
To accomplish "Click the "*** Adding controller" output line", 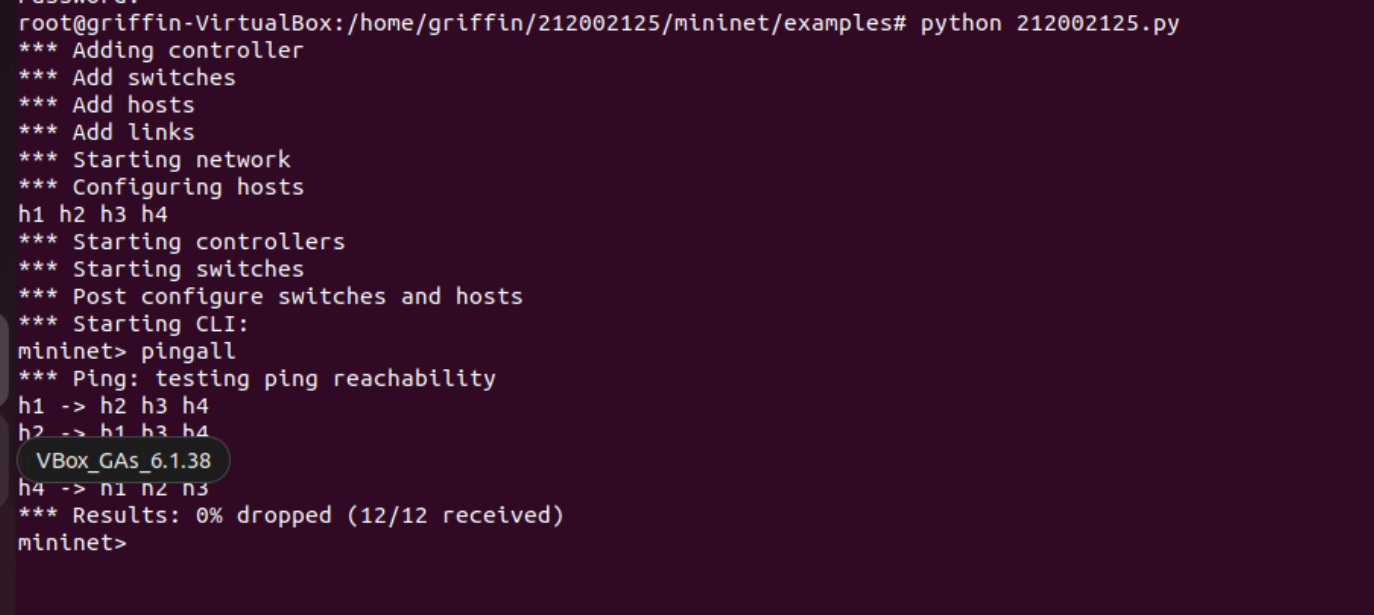I will point(160,50).
